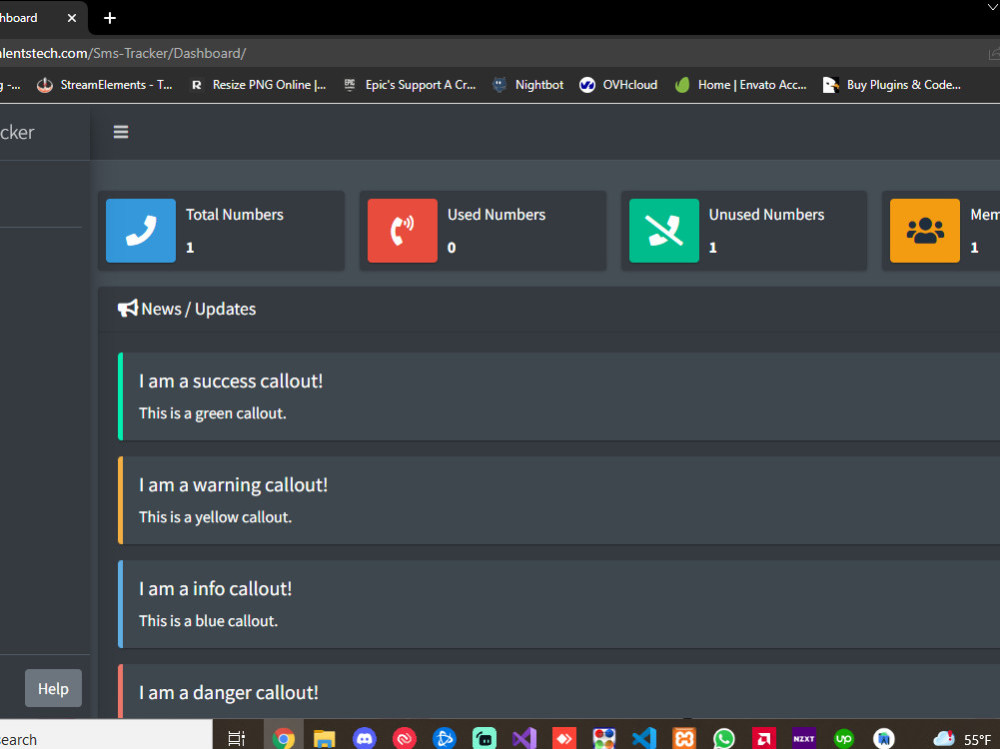Image resolution: width=1000 pixels, height=749 pixels.
Task: Click the browser address bar URL
Action: (123, 53)
